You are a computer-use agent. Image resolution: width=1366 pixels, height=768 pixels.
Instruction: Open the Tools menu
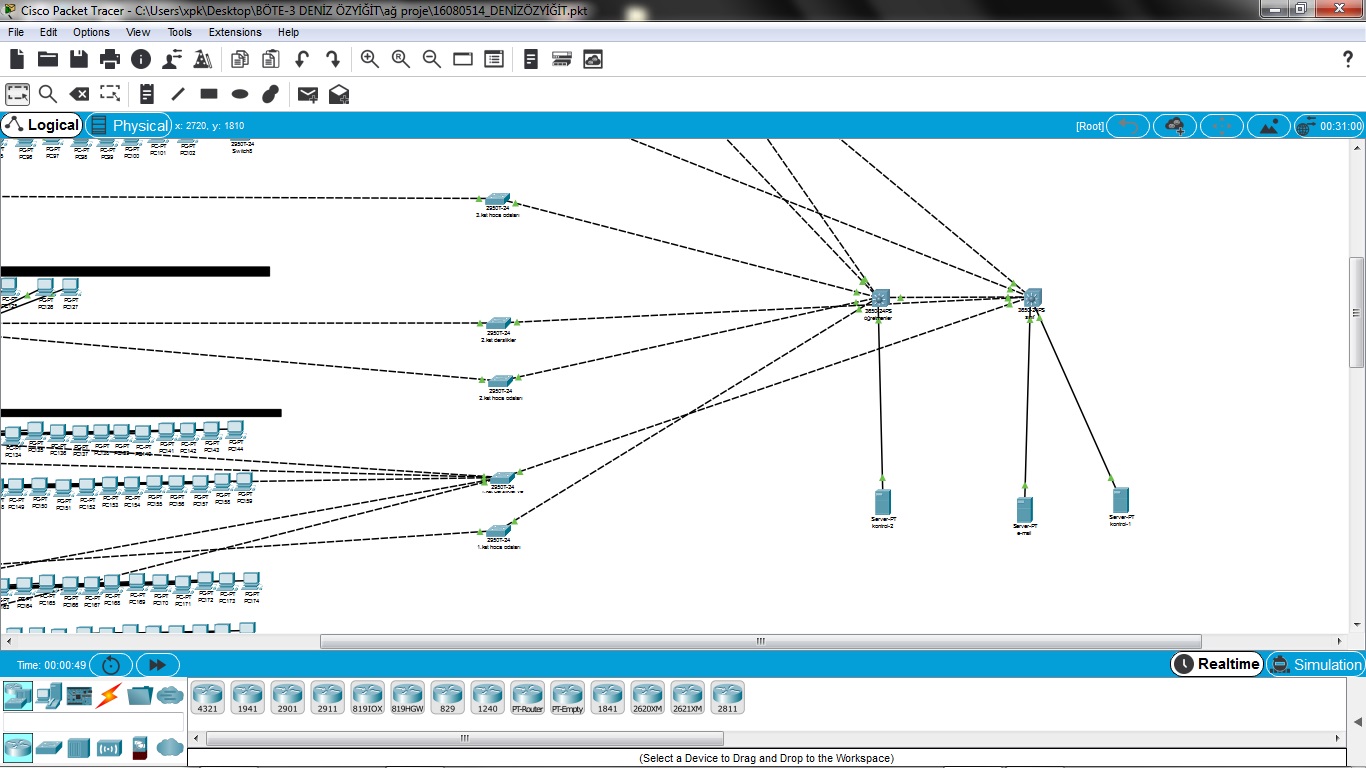pyautogui.click(x=179, y=32)
